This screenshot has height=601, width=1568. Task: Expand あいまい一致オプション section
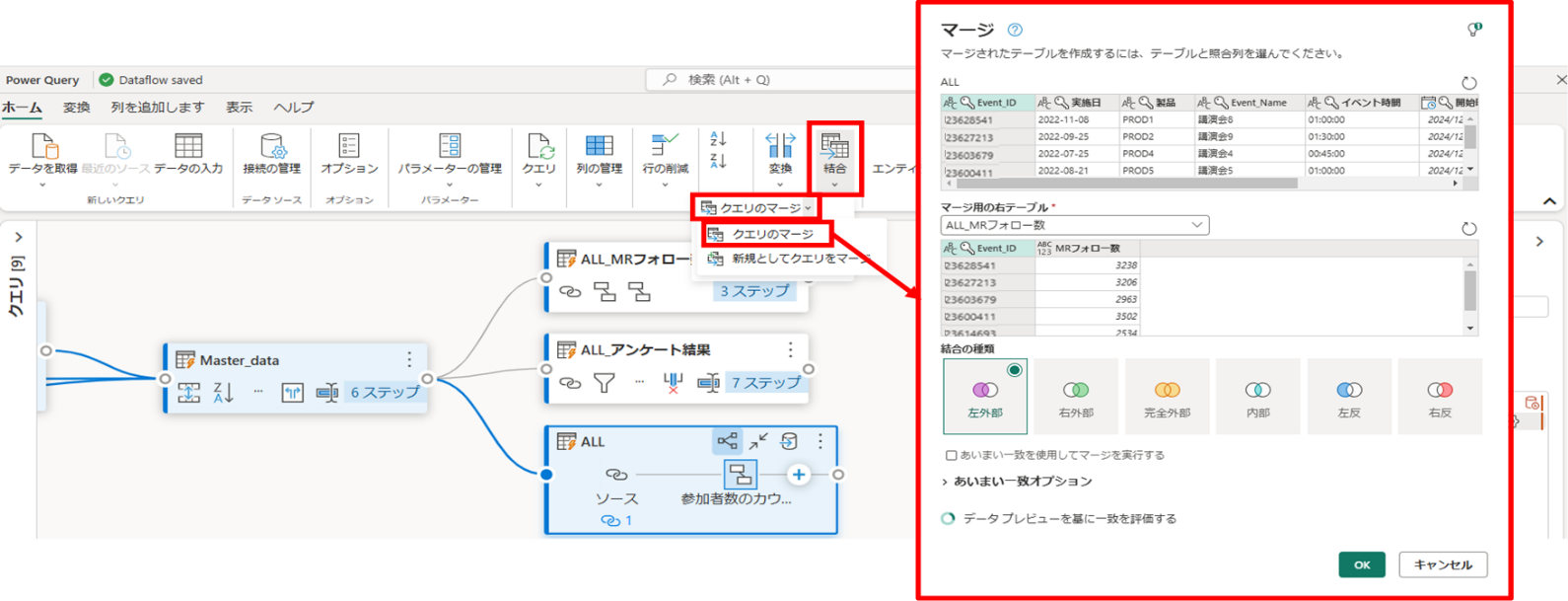(x=1017, y=482)
